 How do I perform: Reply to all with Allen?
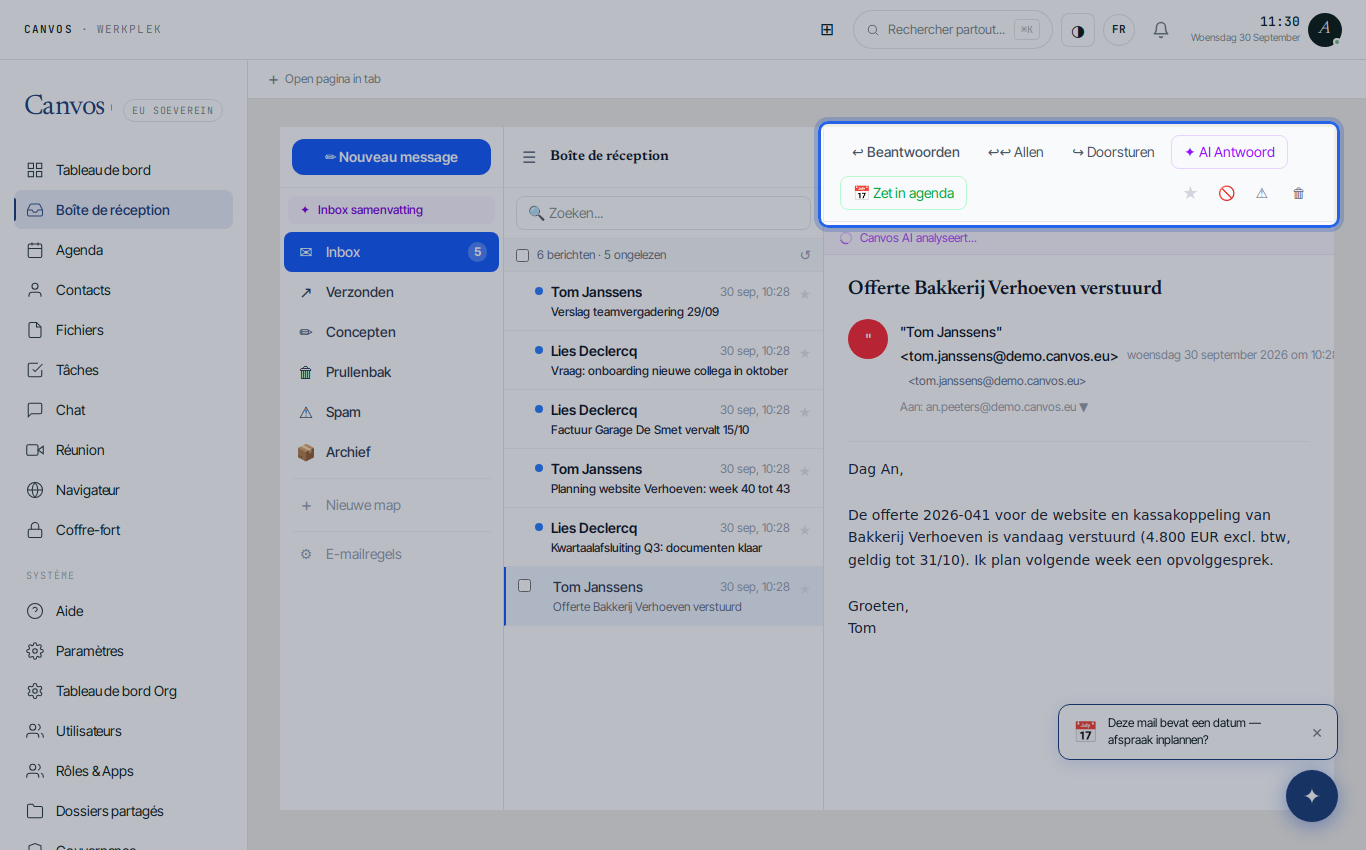click(1016, 152)
